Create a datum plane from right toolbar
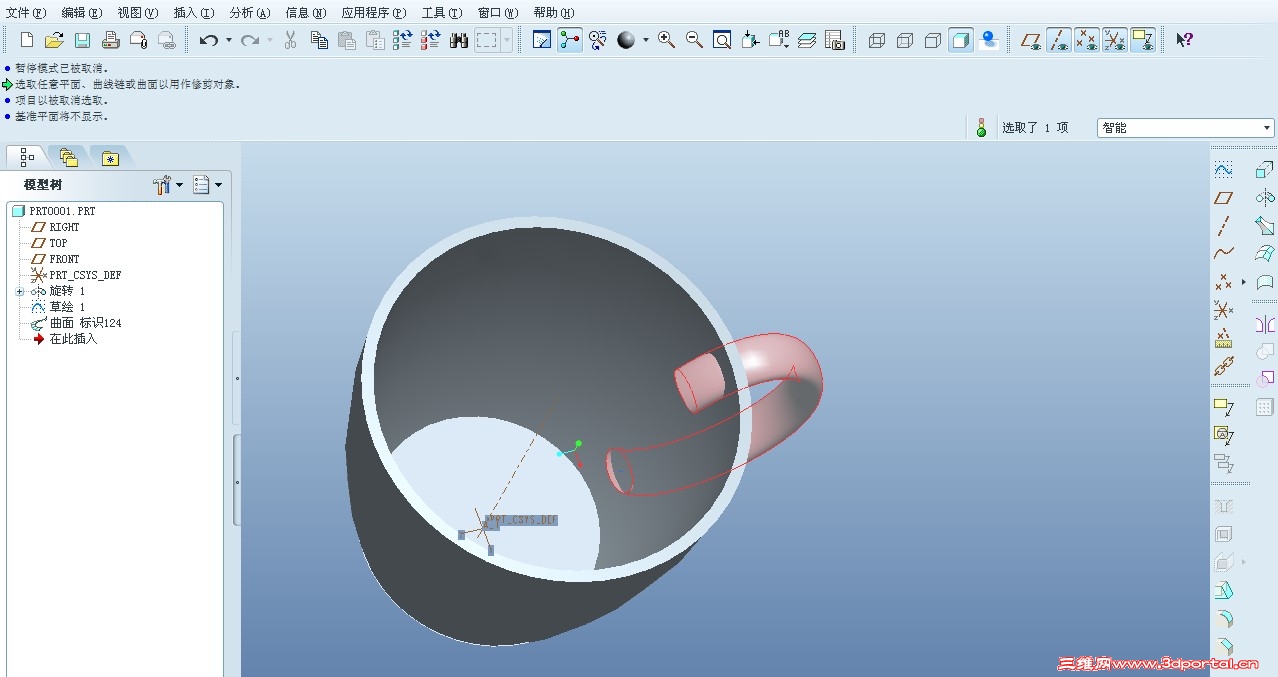 (1223, 198)
